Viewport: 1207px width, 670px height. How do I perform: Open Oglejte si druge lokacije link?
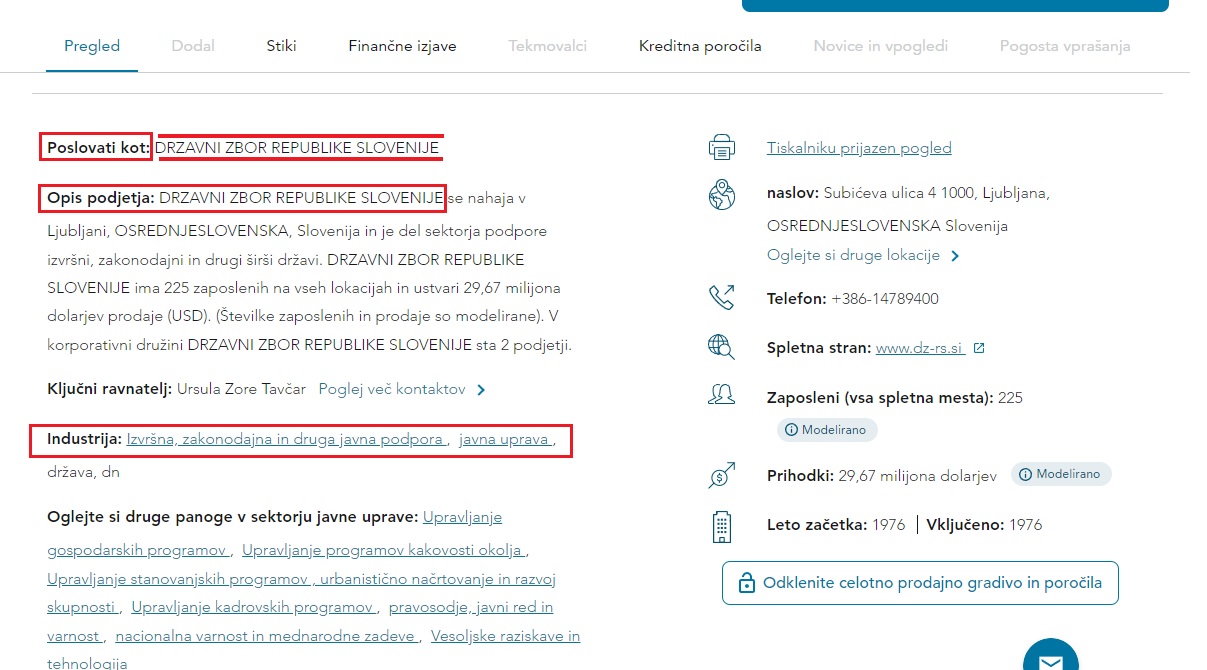coord(853,255)
